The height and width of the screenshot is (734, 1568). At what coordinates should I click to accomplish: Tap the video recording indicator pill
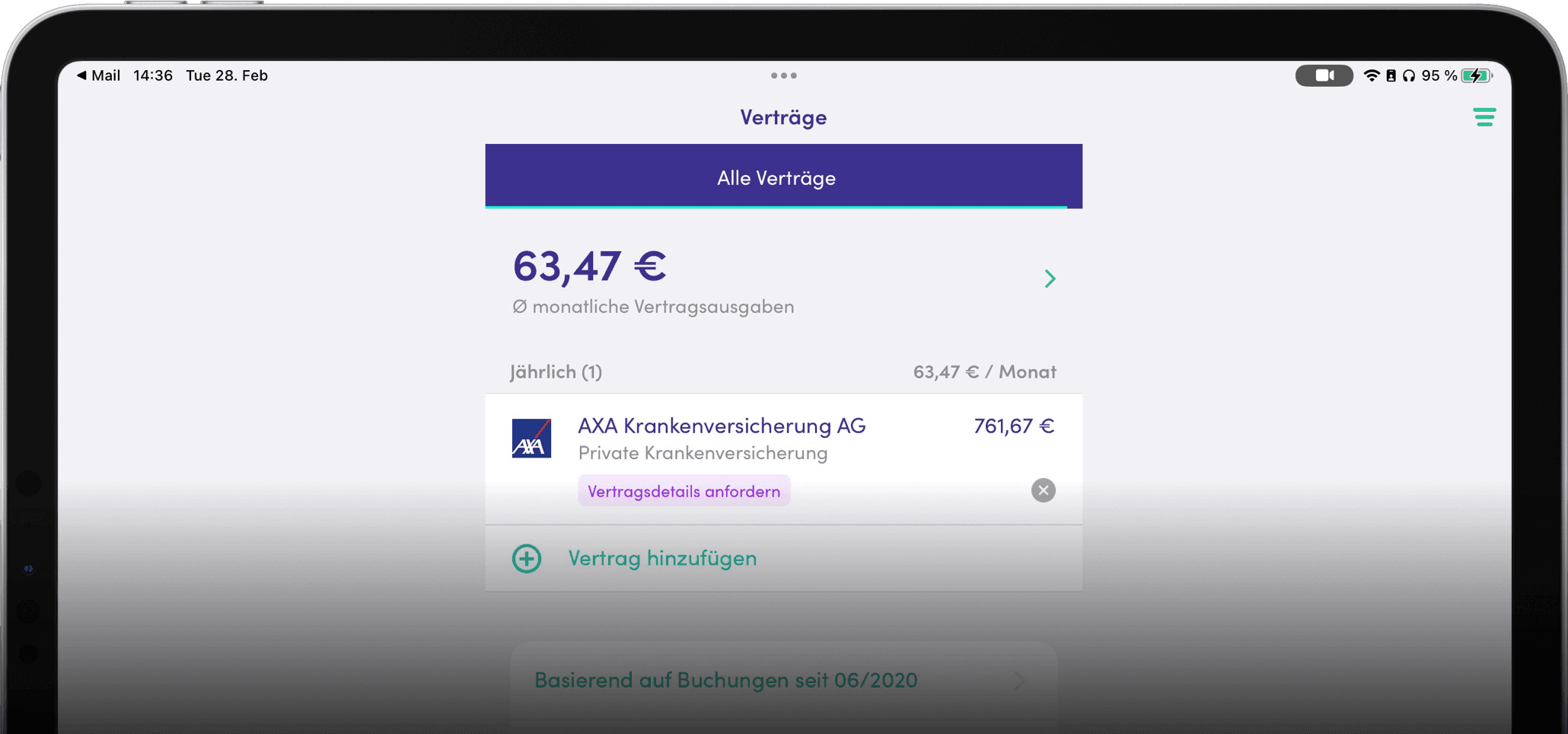point(1324,75)
